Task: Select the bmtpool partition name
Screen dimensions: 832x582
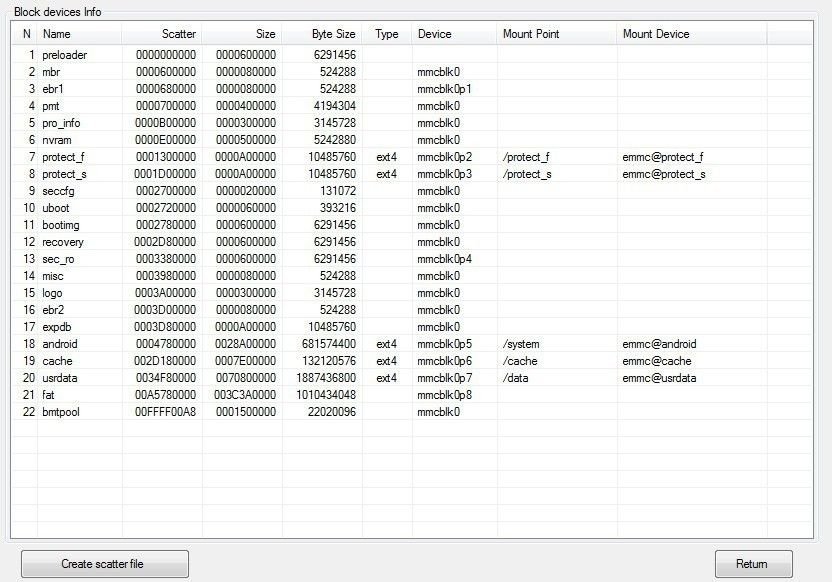Action: coord(61,412)
